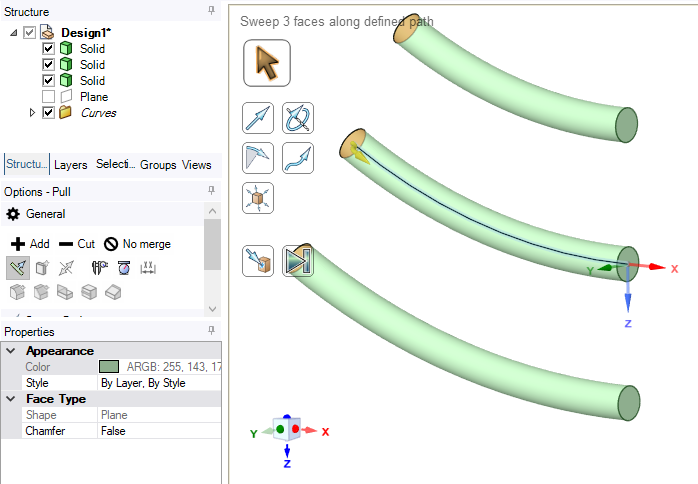Image resolution: width=698 pixels, height=484 pixels.
Task: Click the Pull both sides arrows icon
Action: [x=66, y=268]
